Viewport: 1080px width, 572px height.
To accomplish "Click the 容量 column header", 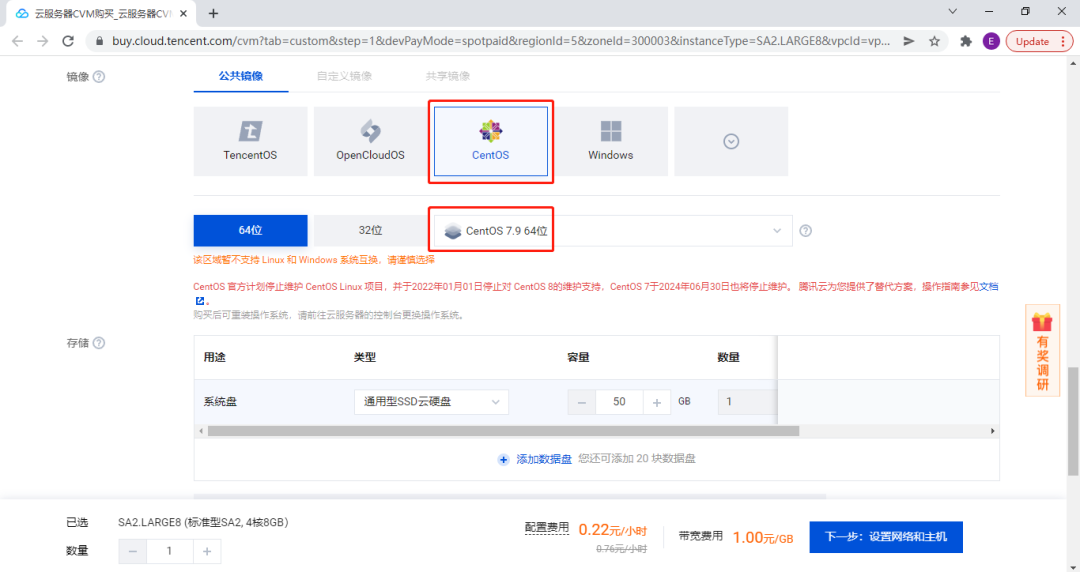I will tap(579, 357).
